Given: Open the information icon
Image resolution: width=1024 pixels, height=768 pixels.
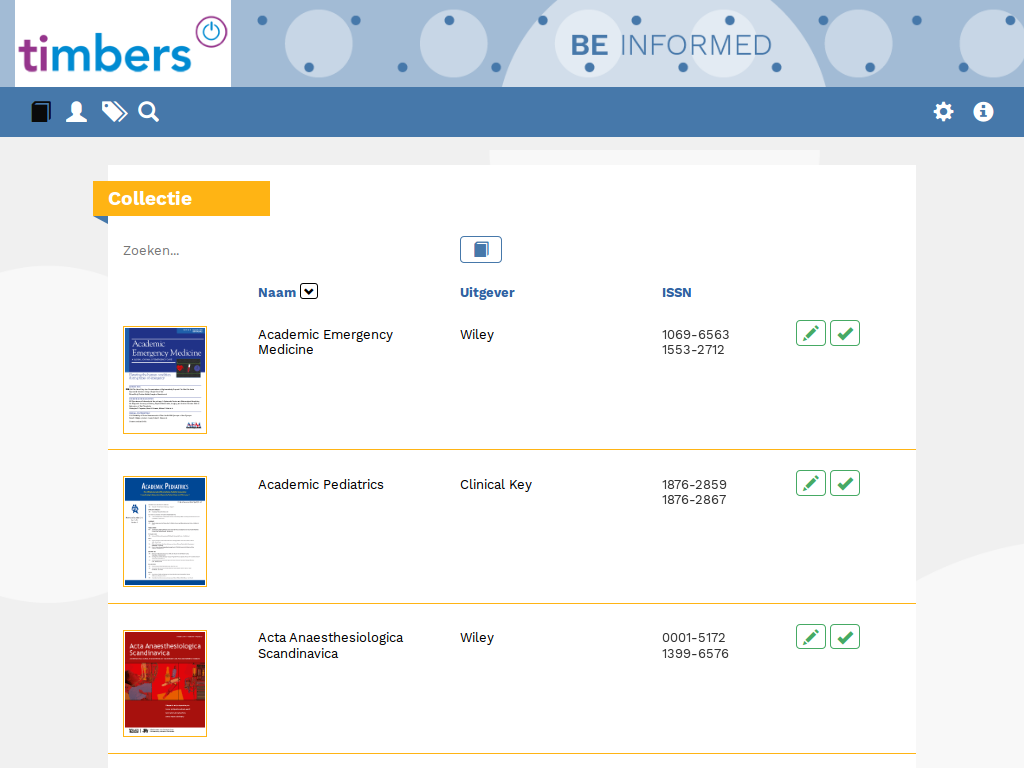Looking at the screenshot, I should click(x=983, y=112).
